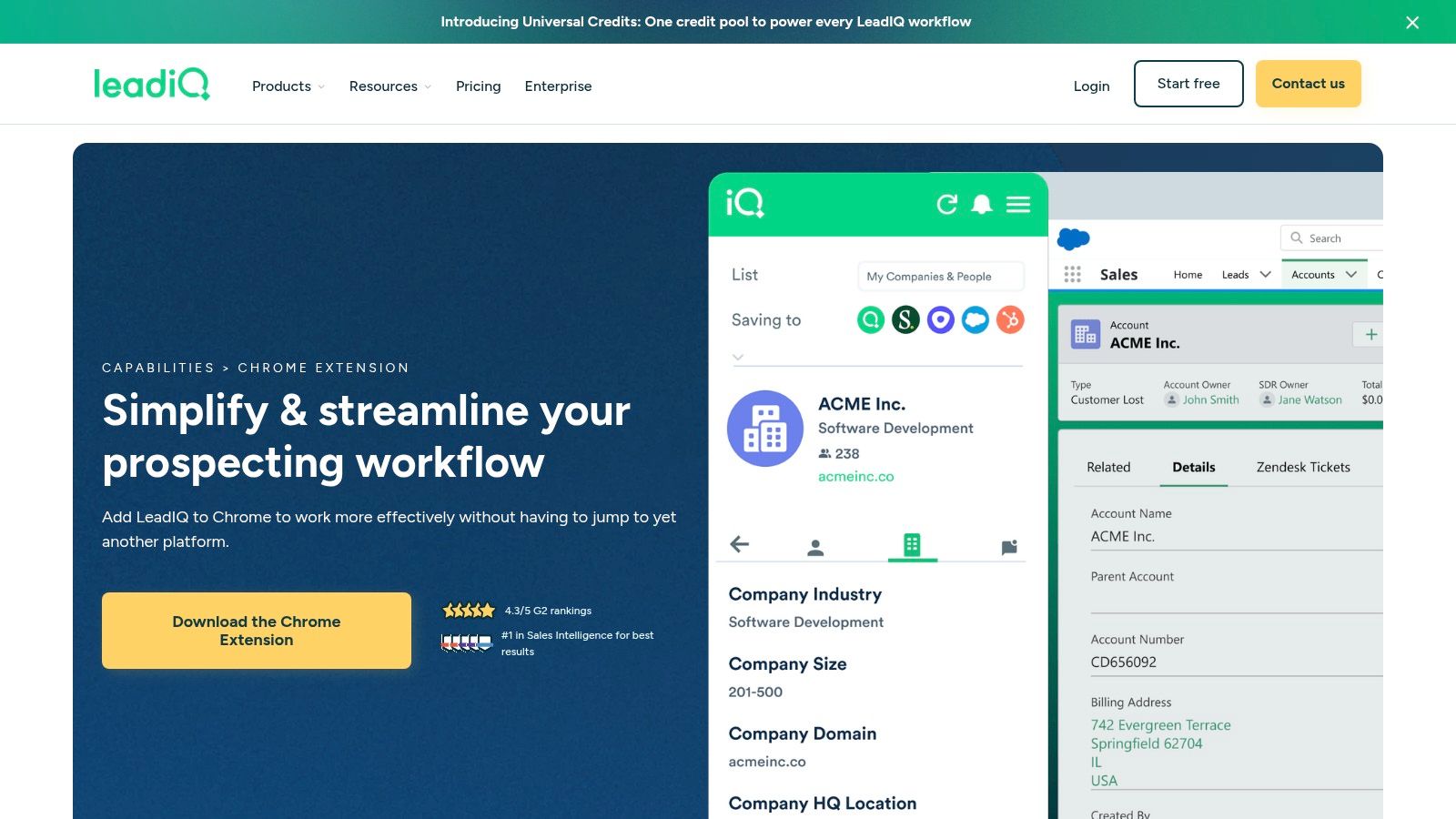The image size is (1456, 819).
Task: Select the Salesforce cloud saving destination icon
Action: point(975,319)
